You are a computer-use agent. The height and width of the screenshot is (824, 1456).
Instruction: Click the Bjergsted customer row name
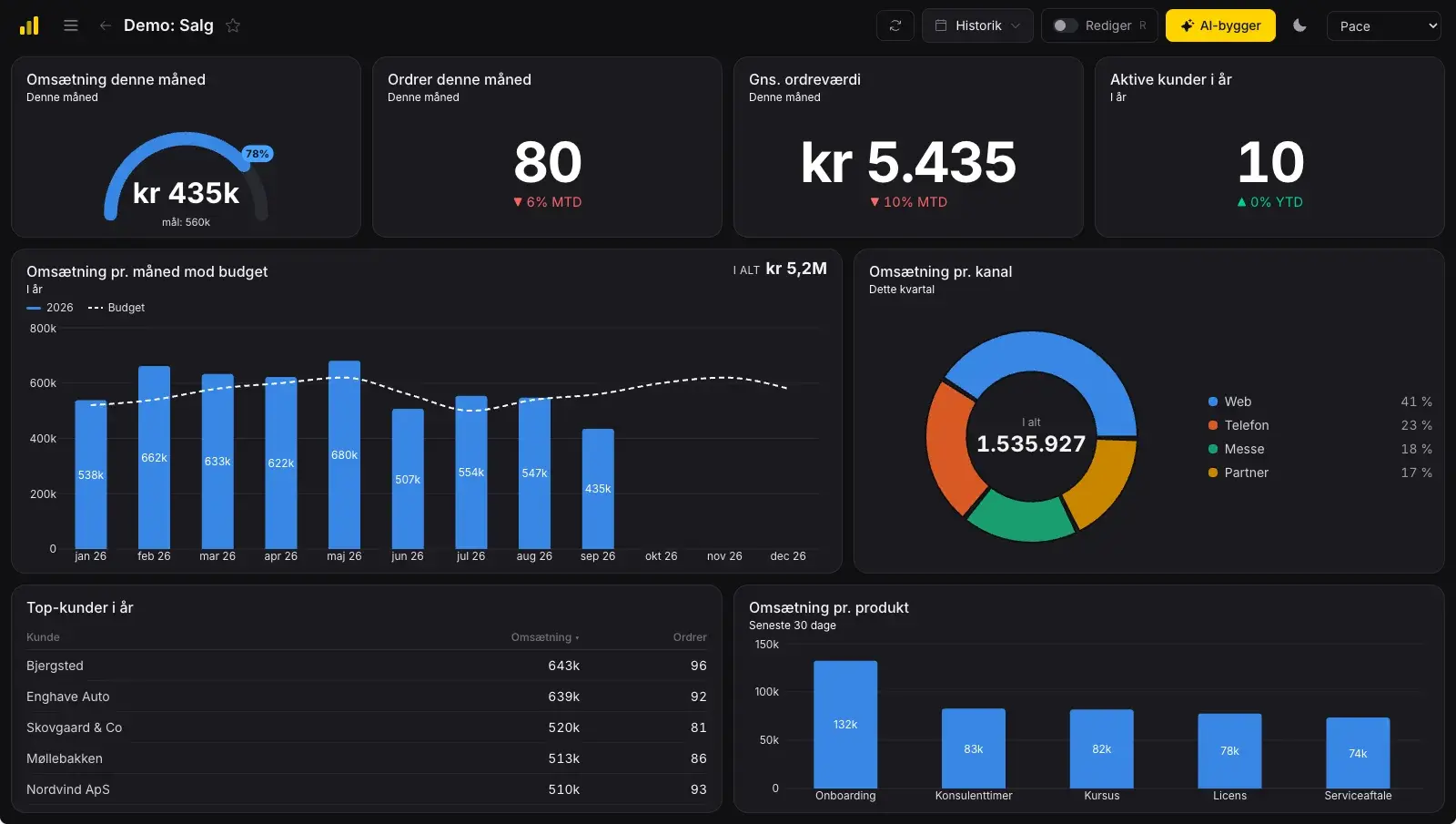click(x=55, y=666)
